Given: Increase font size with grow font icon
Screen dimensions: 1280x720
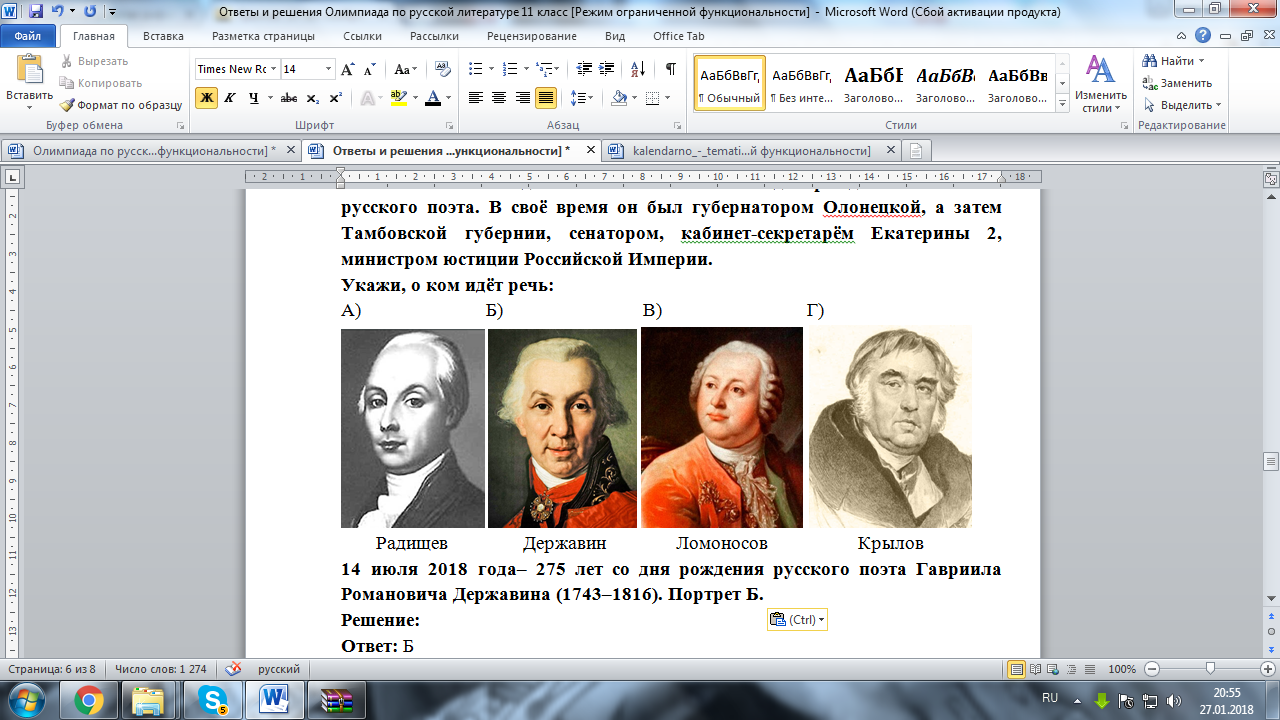Looking at the screenshot, I should 348,69.
